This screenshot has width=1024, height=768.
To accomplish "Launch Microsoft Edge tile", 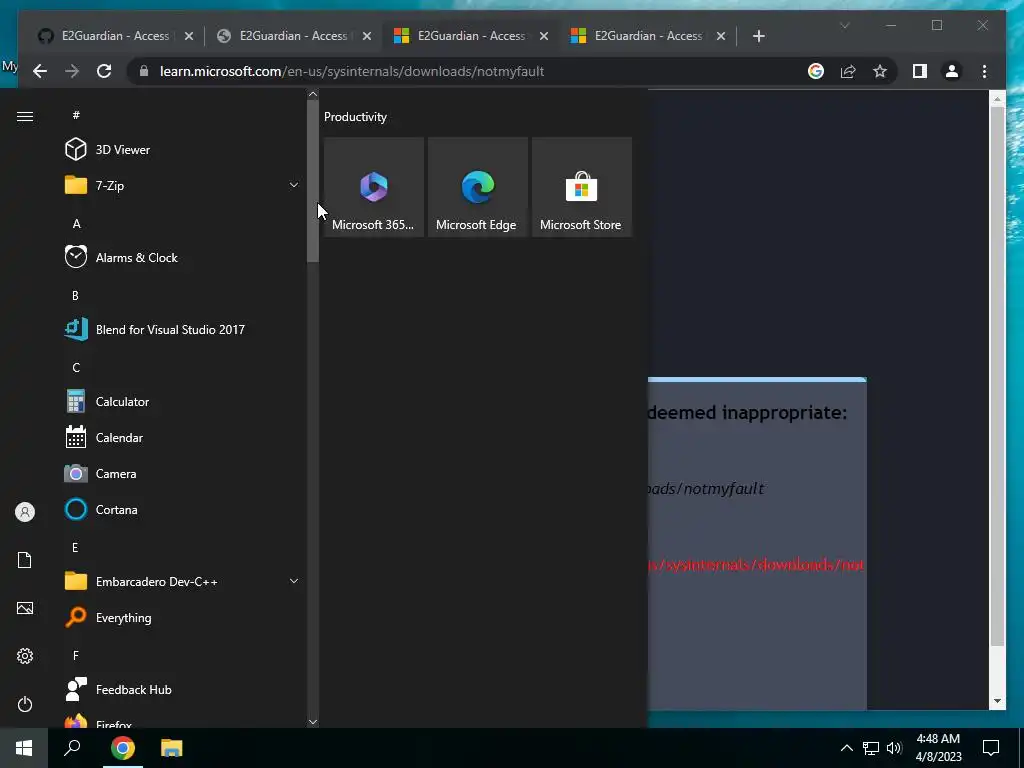I will tap(477, 187).
